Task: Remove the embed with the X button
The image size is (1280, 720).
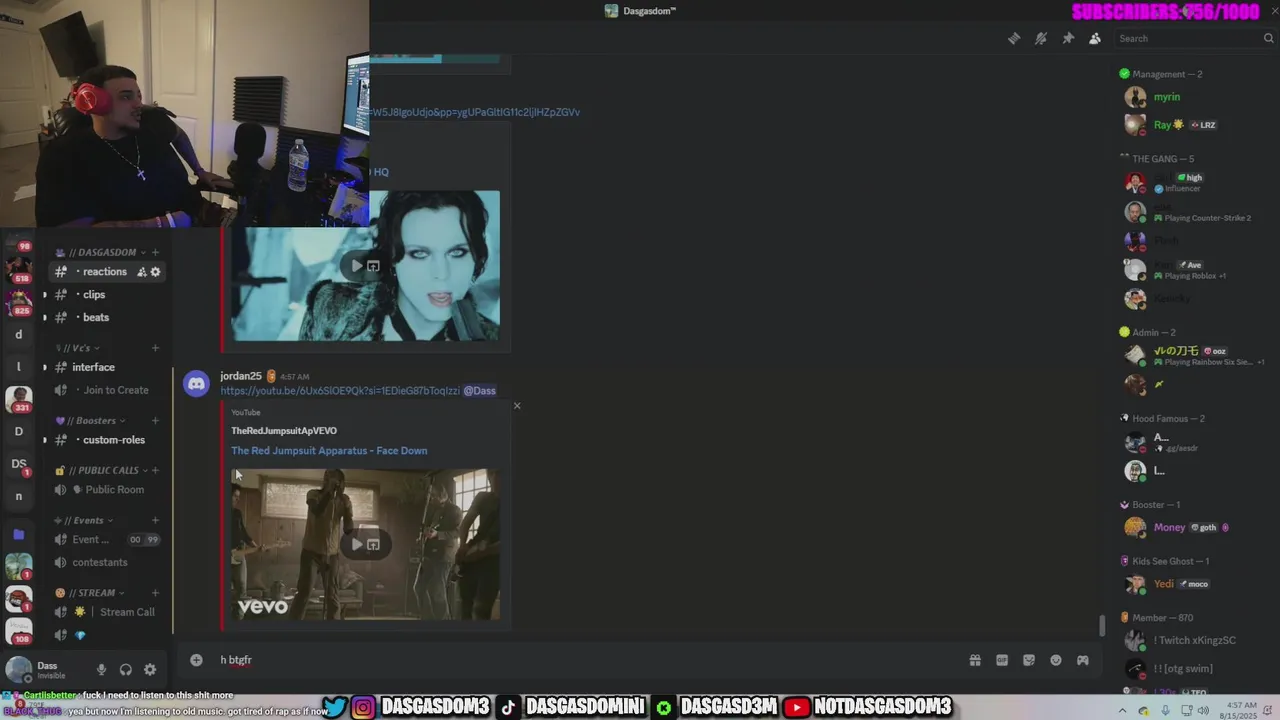Action: tap(517, 405)
